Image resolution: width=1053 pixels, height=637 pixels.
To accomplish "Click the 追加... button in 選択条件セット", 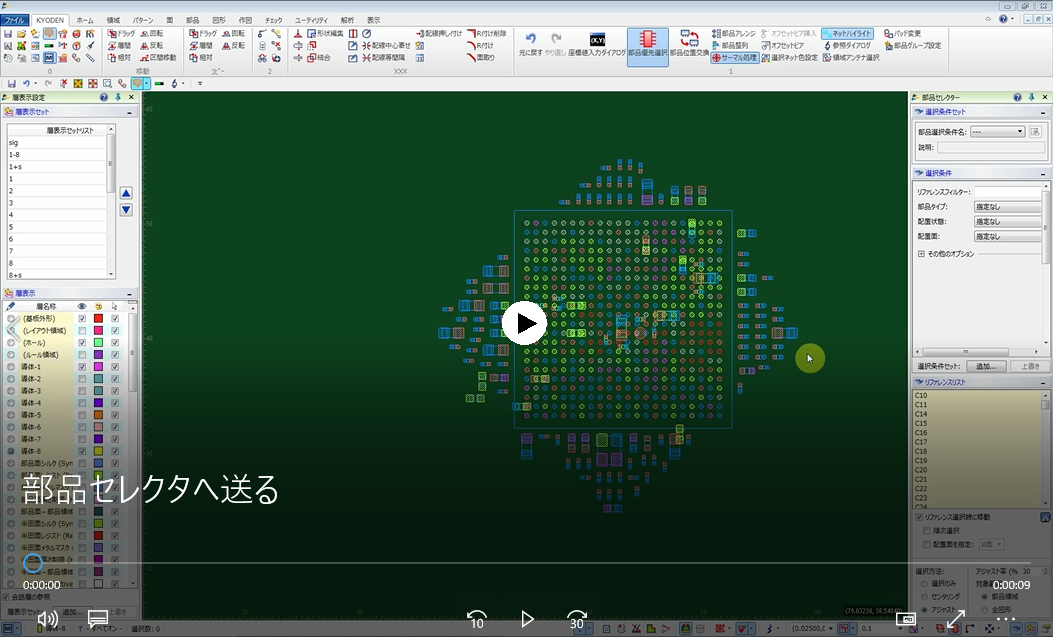I will [987, 366].
